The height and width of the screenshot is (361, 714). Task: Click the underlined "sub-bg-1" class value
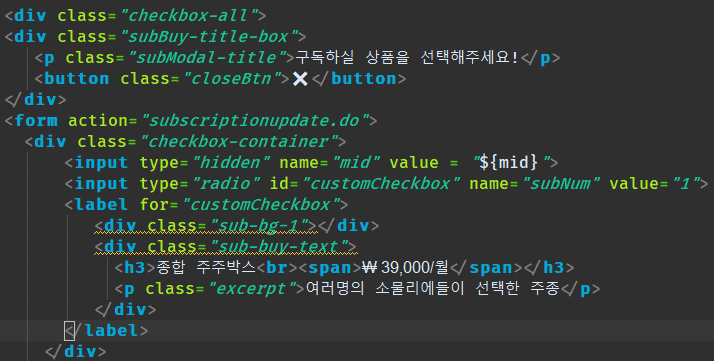pos(259,225)
